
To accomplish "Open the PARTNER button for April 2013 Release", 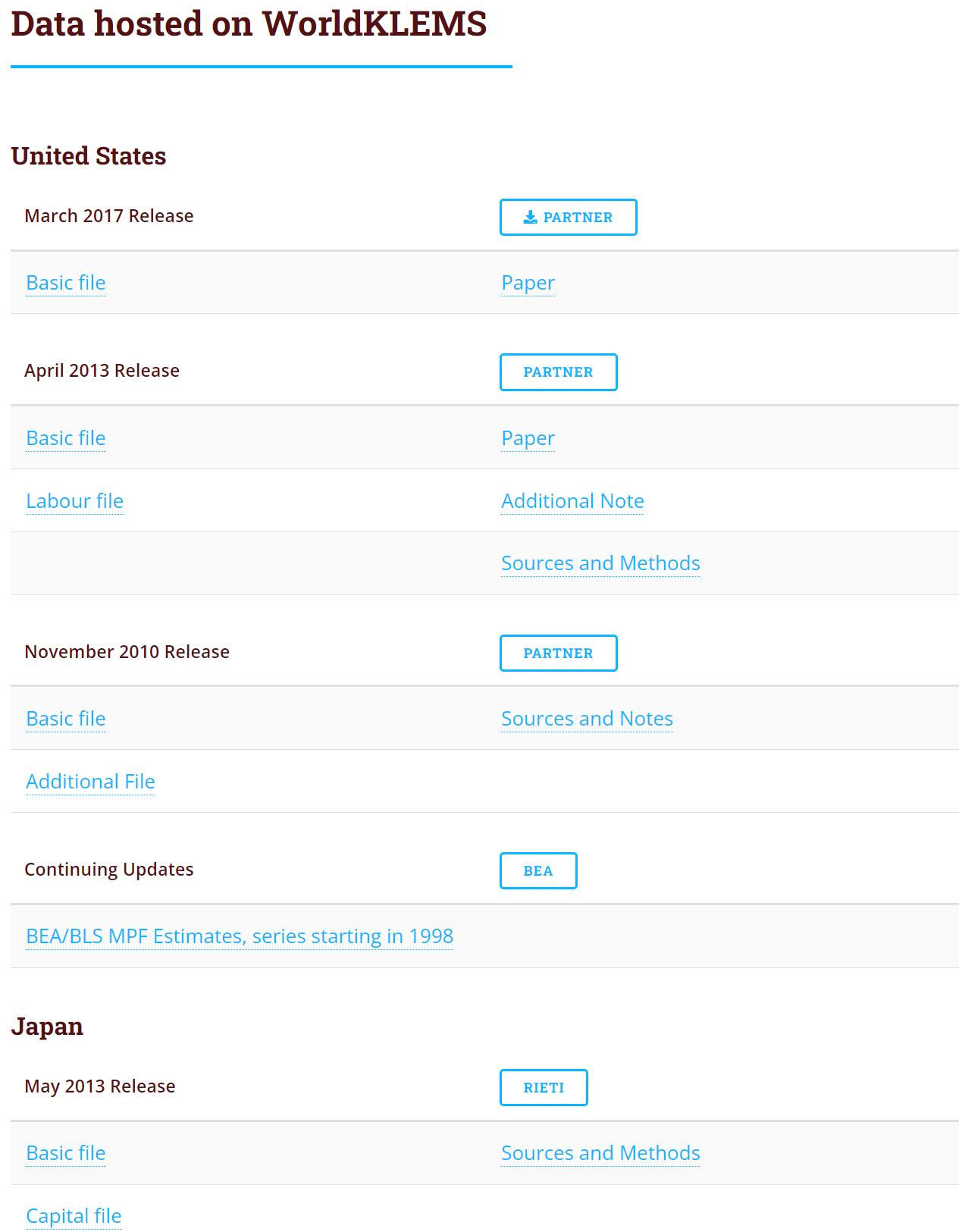I will tap(558, 372).
